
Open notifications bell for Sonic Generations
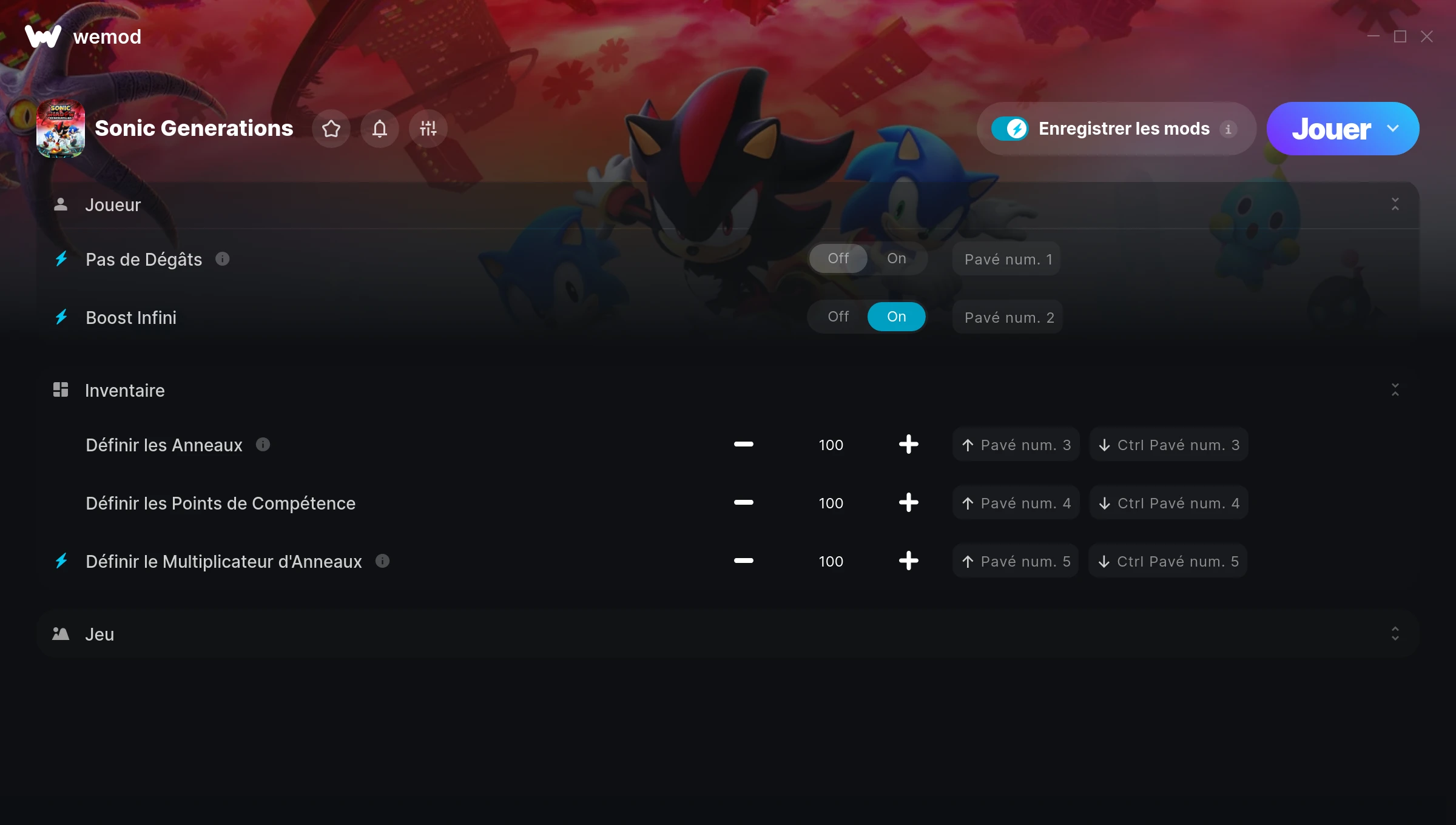380,129
